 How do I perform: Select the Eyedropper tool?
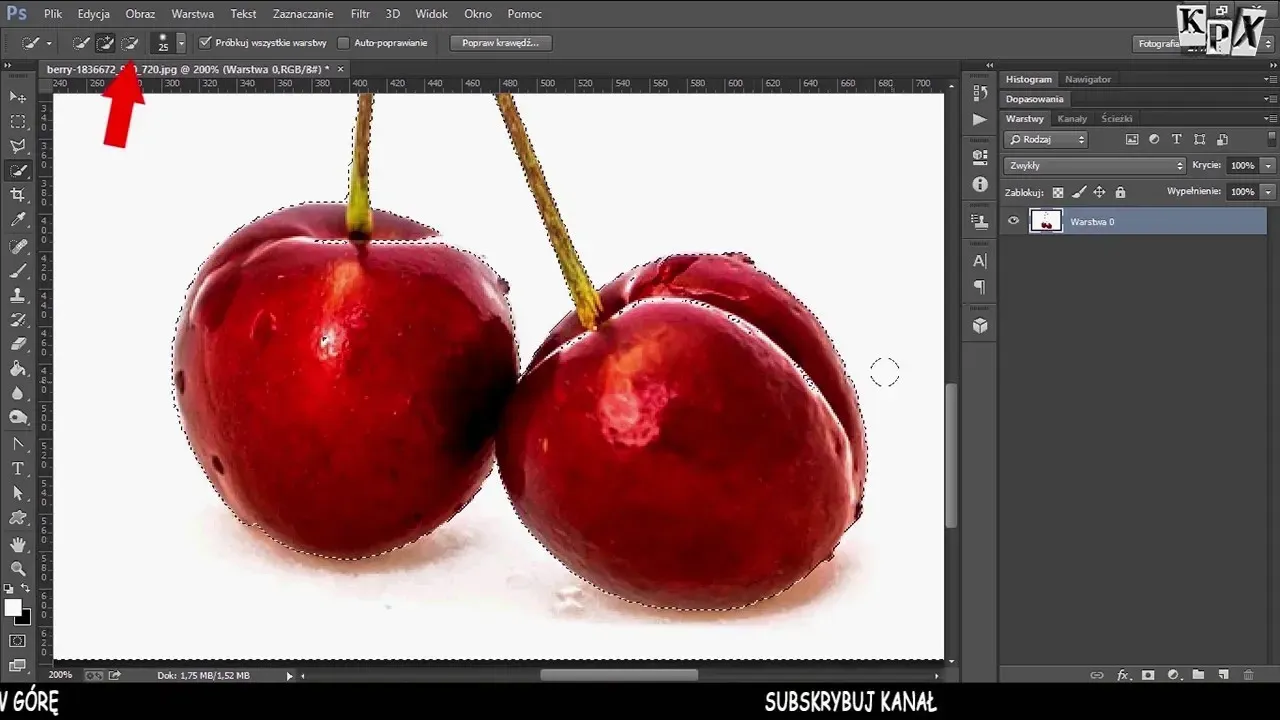click(x=18, y=220)
